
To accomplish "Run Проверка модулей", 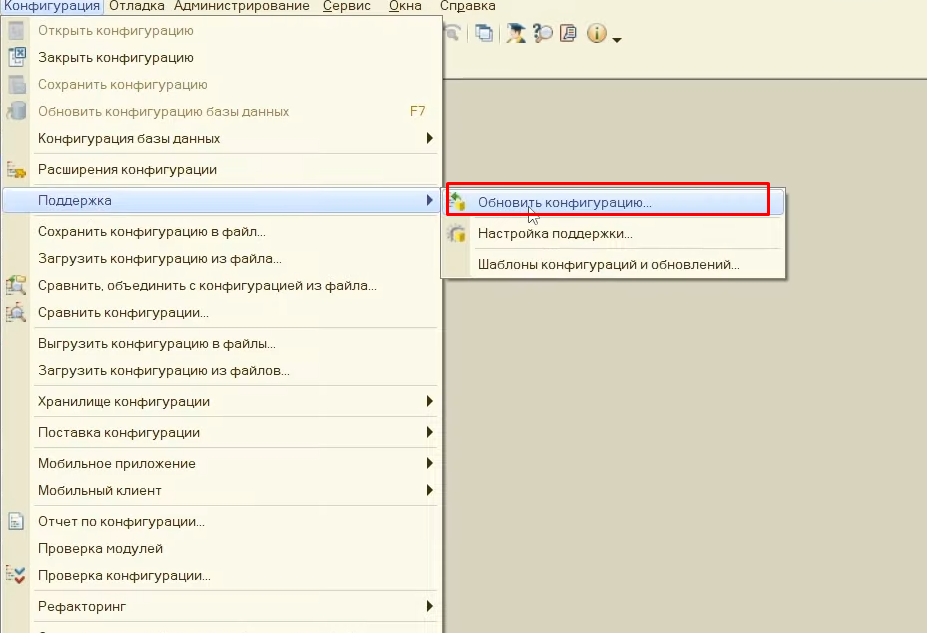I will click(x=222, y=548).
